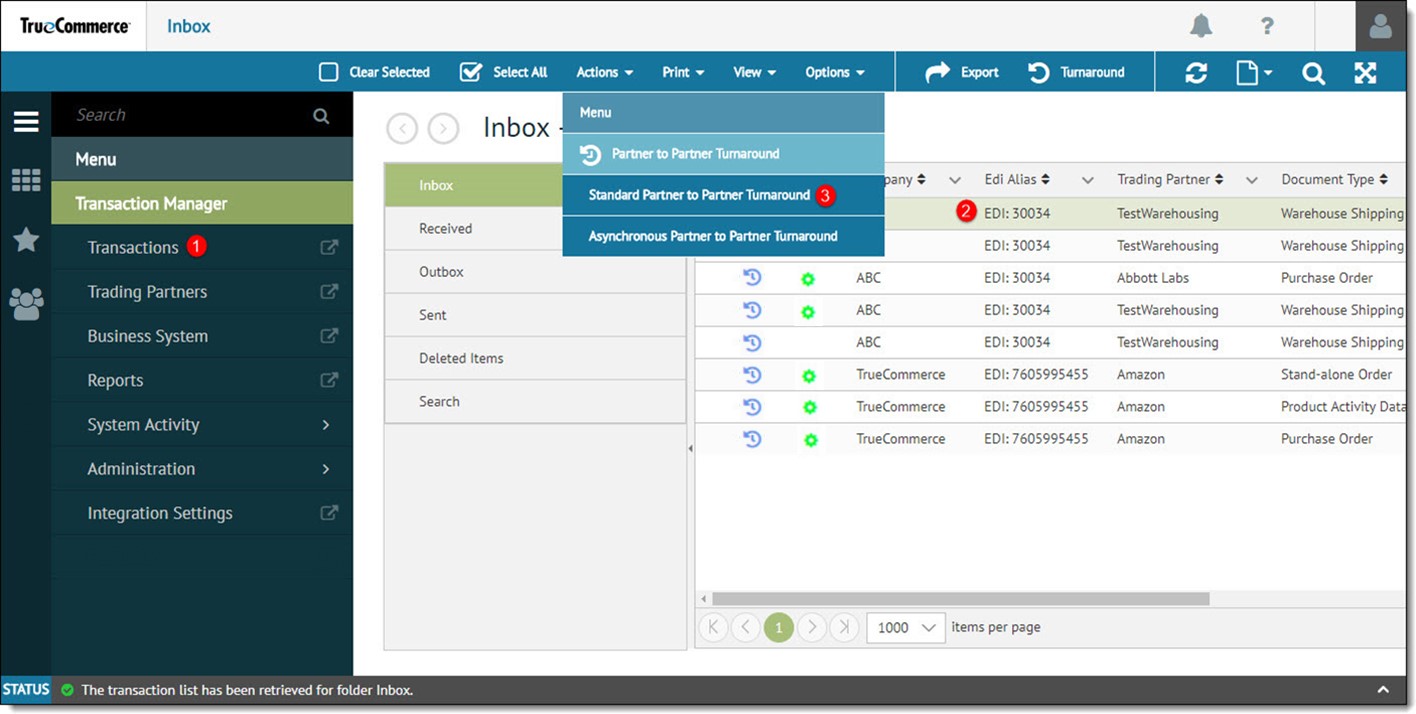Open the Actions dropdown menu
The image size is (1416, 714).
tap(604, 72)
